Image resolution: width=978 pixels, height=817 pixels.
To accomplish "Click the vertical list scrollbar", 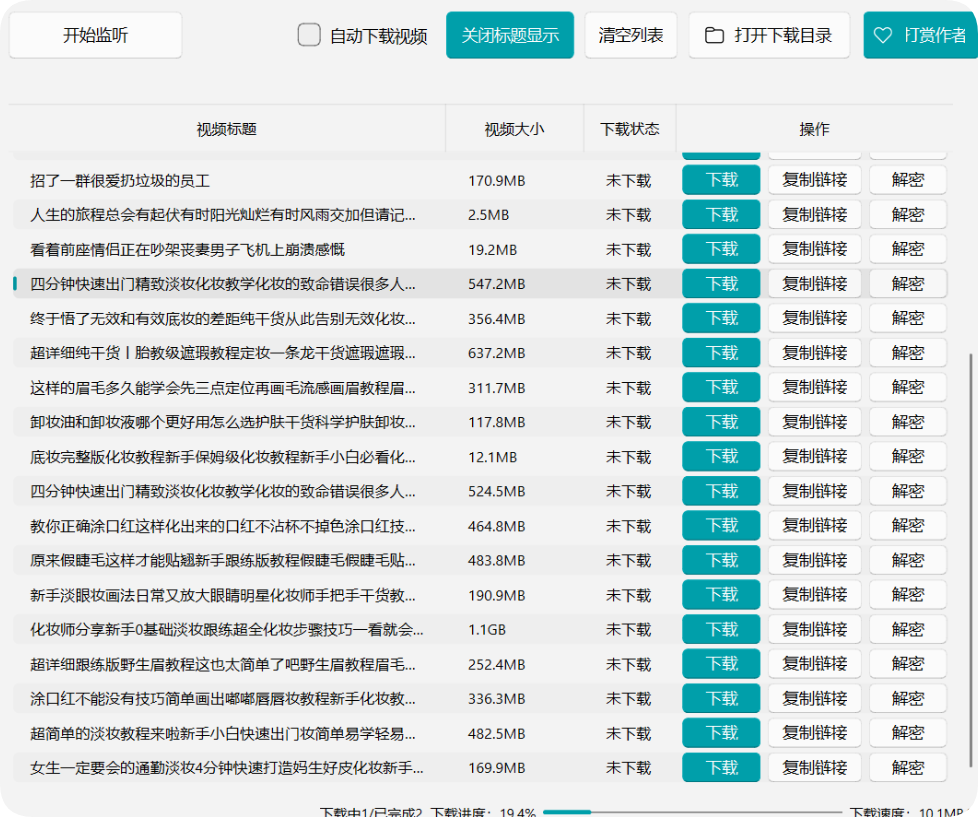I will coord(970,559).
